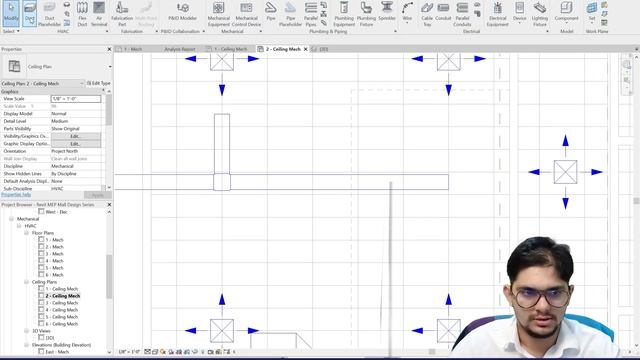The image size is (640, 360).
Task: Select the Plumbing Fixture tool
Action: point(366,13)
